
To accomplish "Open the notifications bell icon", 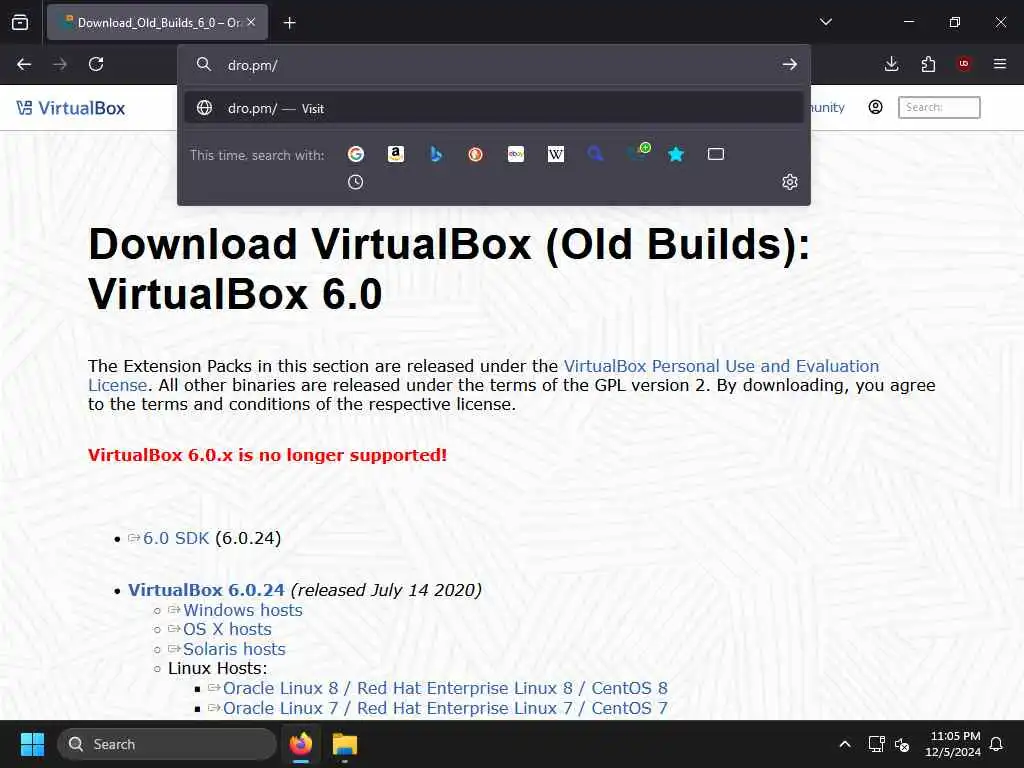I will 997,744.
